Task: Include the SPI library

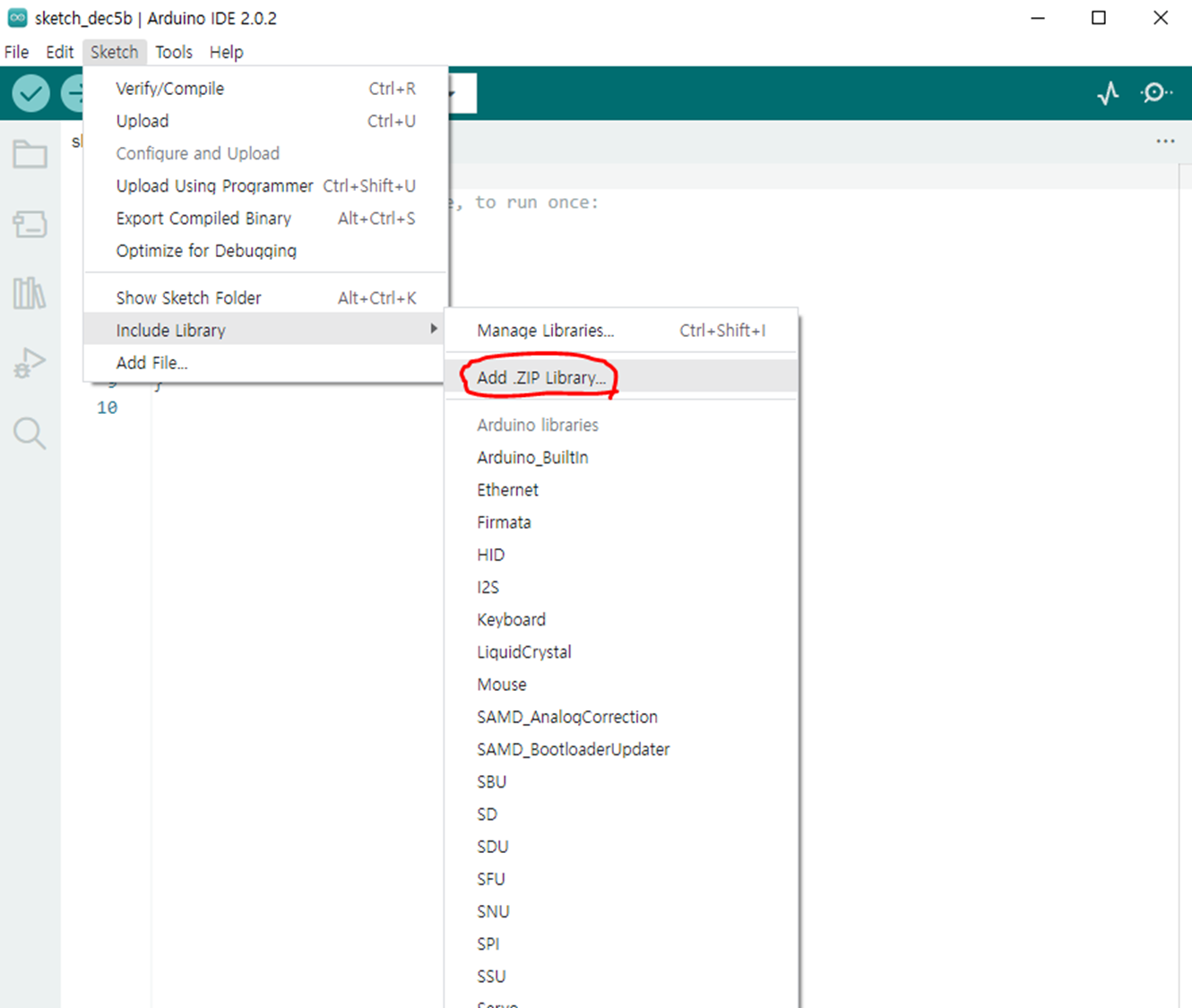Action: click(621, 943)
